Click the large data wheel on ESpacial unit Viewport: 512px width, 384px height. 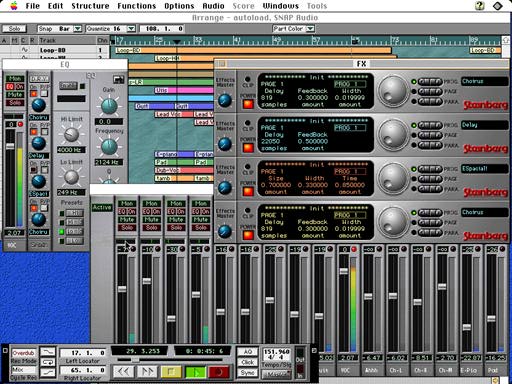pyautogui.click(x=393, y=178)
